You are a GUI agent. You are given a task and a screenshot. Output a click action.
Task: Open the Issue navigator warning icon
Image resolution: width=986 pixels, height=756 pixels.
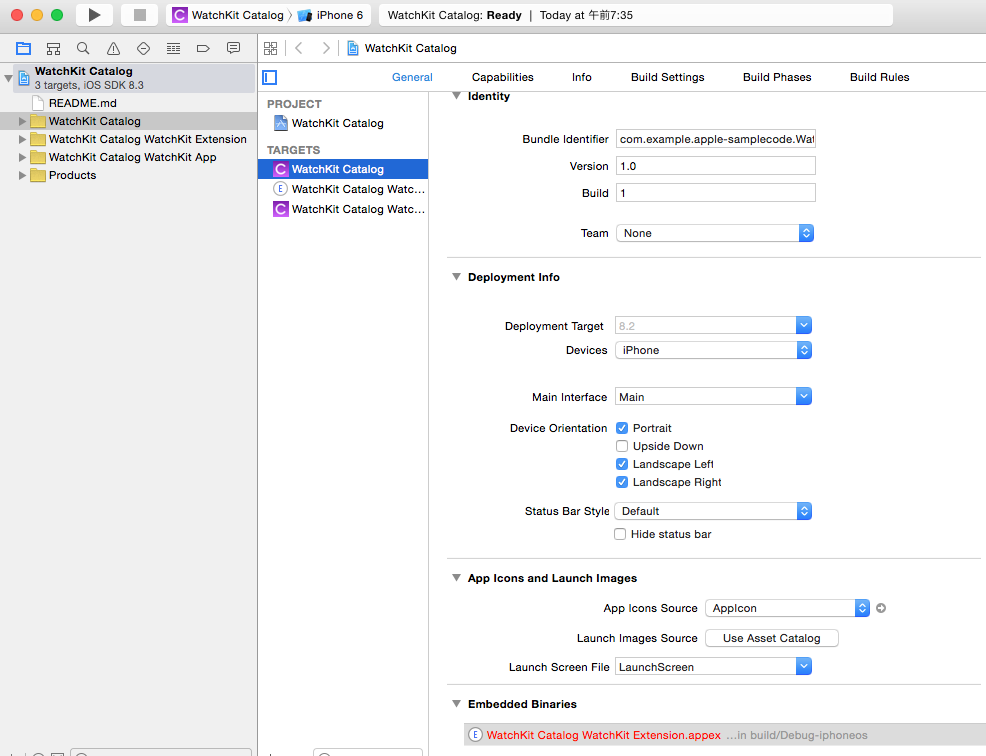pos(113,48)
